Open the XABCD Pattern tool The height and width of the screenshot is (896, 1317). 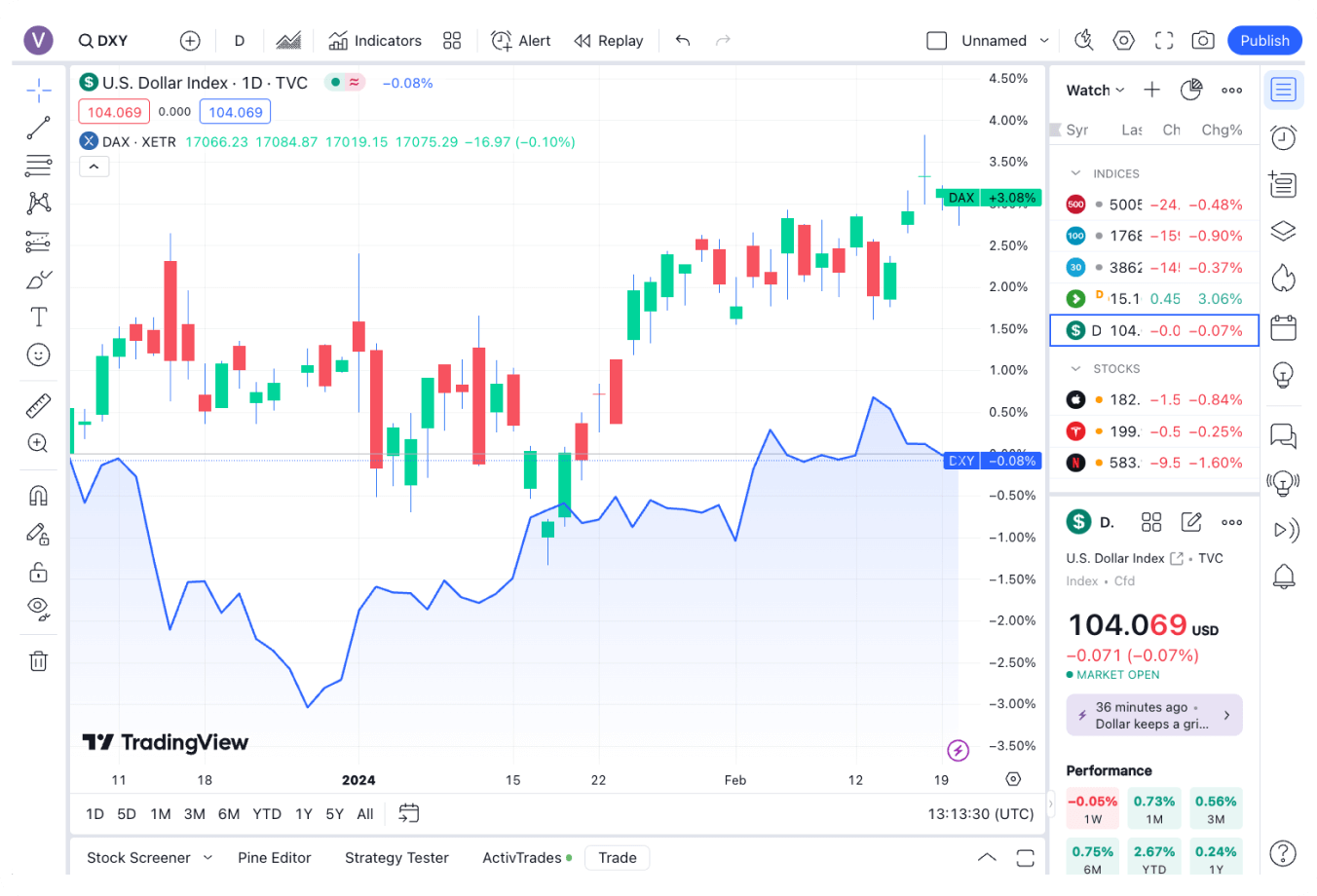tap(38, 202)
